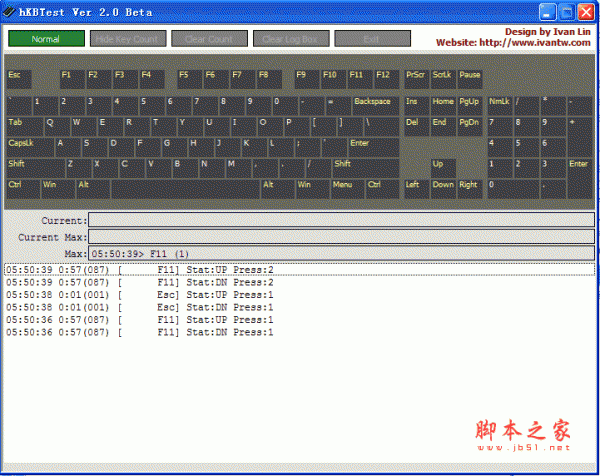Click the right Alt key tile
600x476 pixels.
[278, 189]
